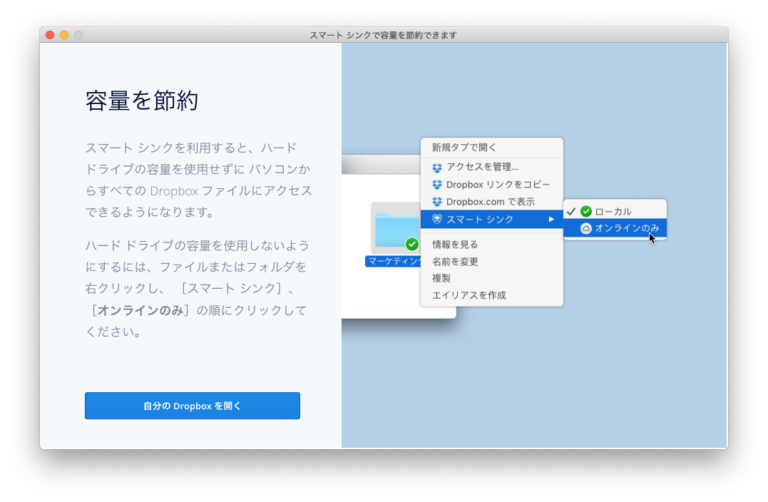Choose 情報を見る from the context menu
Viewport: 768px width, 502px height.
[455, 244]
